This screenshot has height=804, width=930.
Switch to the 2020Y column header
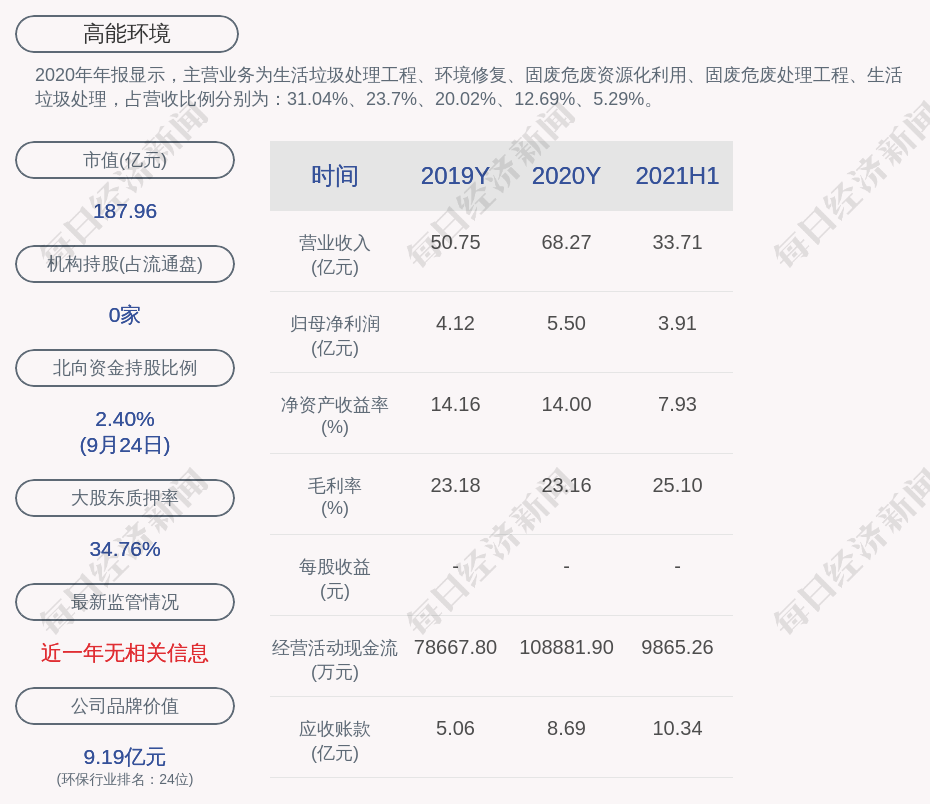tap(566, 176)
